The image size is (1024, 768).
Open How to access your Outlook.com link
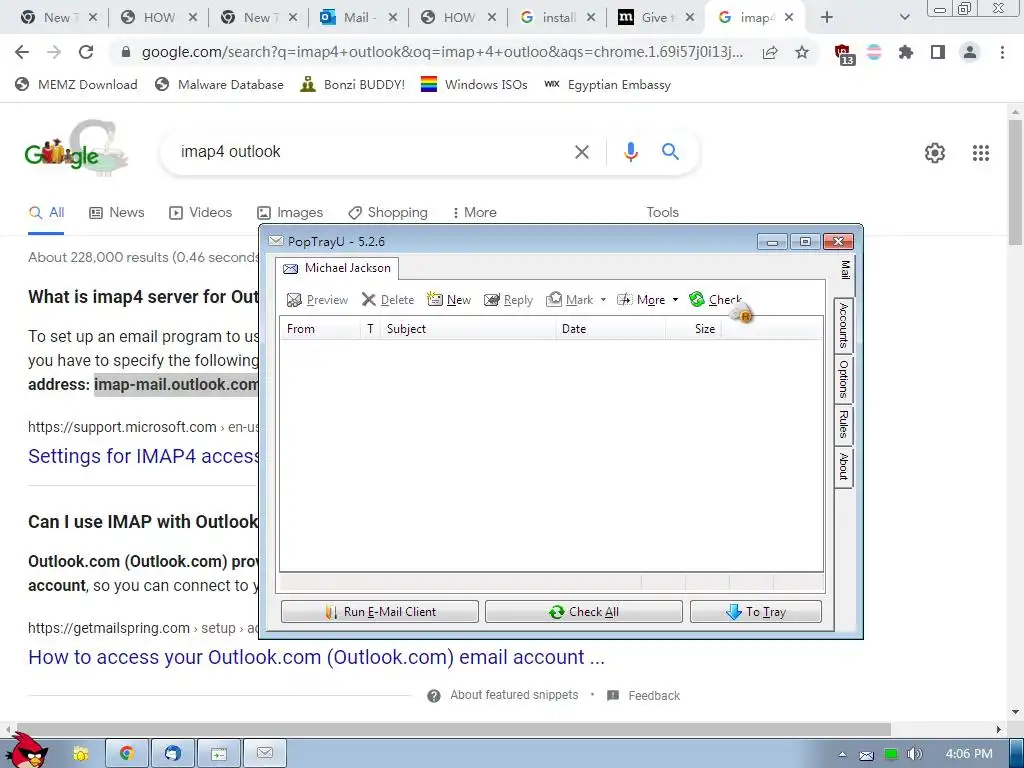click(316, 657)
